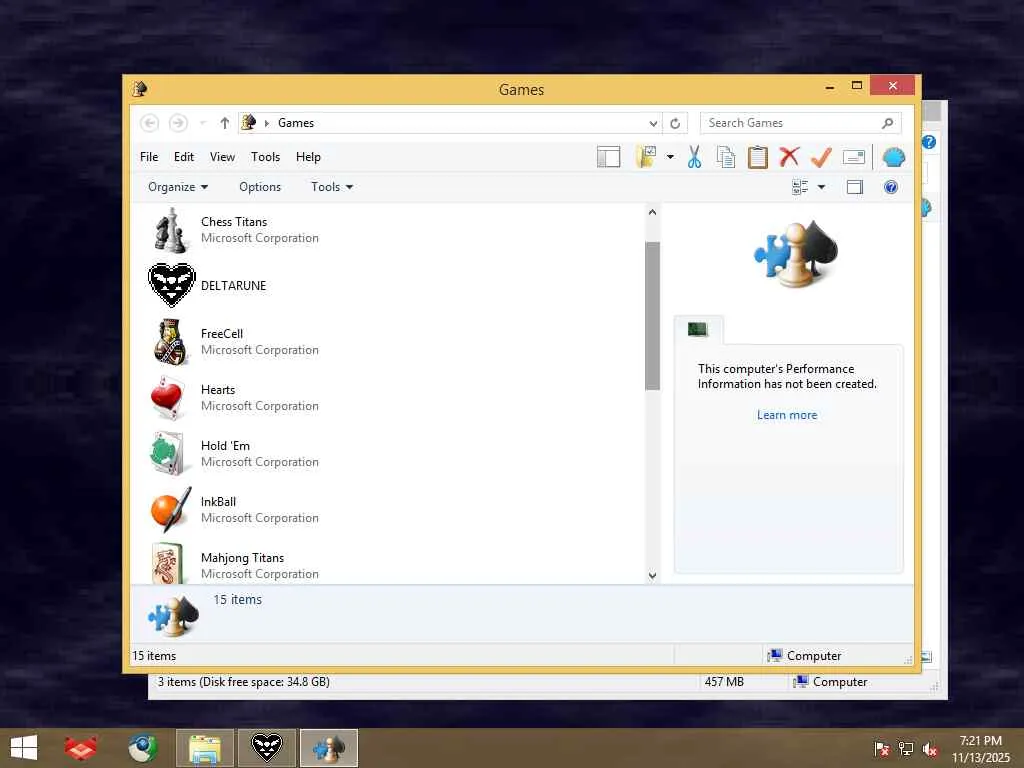This screenshot has height=768, width=1024.
Task: Click the scissors Cut icon
Action: coord(694,157)
